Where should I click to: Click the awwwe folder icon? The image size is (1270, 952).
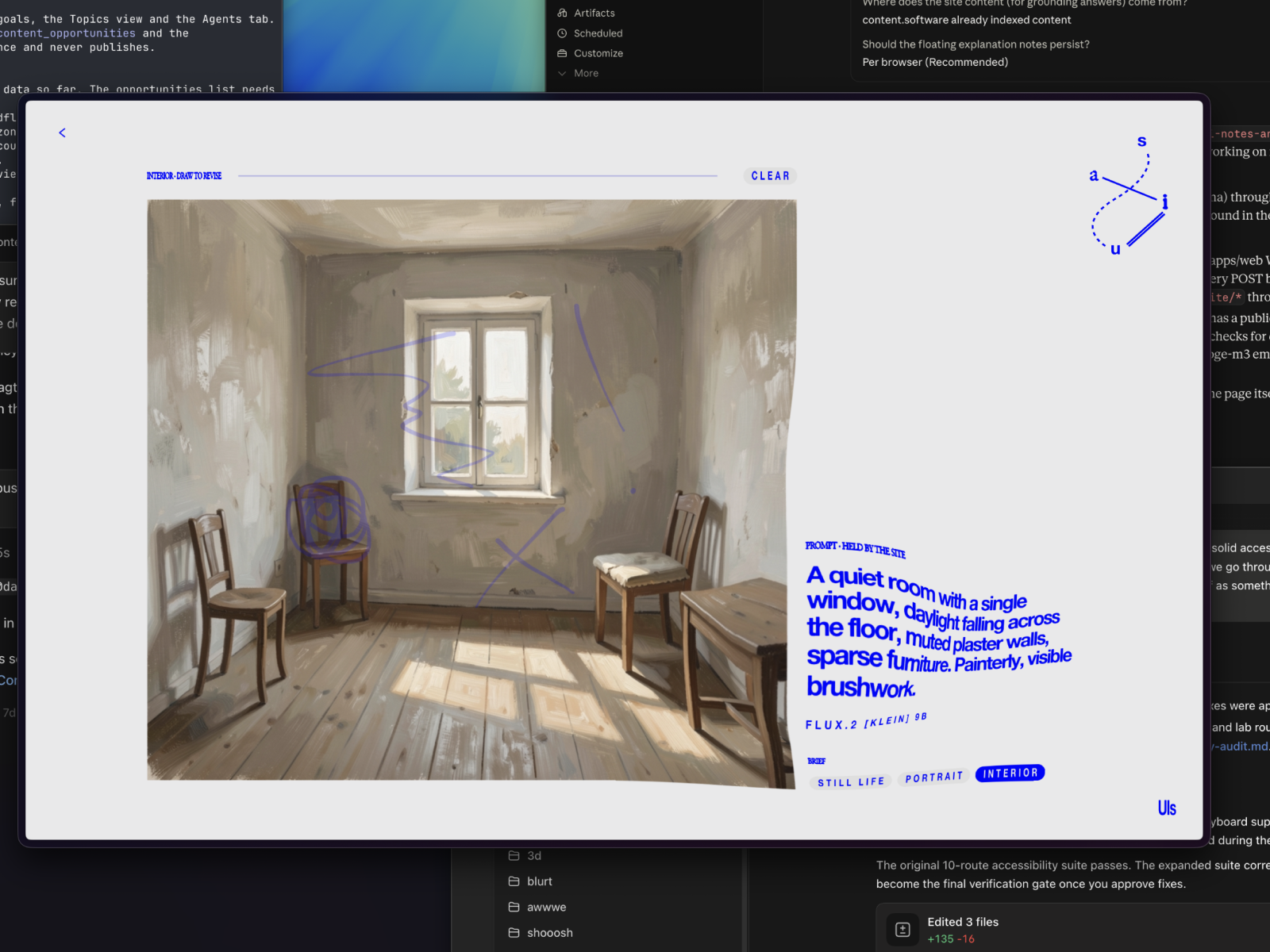514,907
